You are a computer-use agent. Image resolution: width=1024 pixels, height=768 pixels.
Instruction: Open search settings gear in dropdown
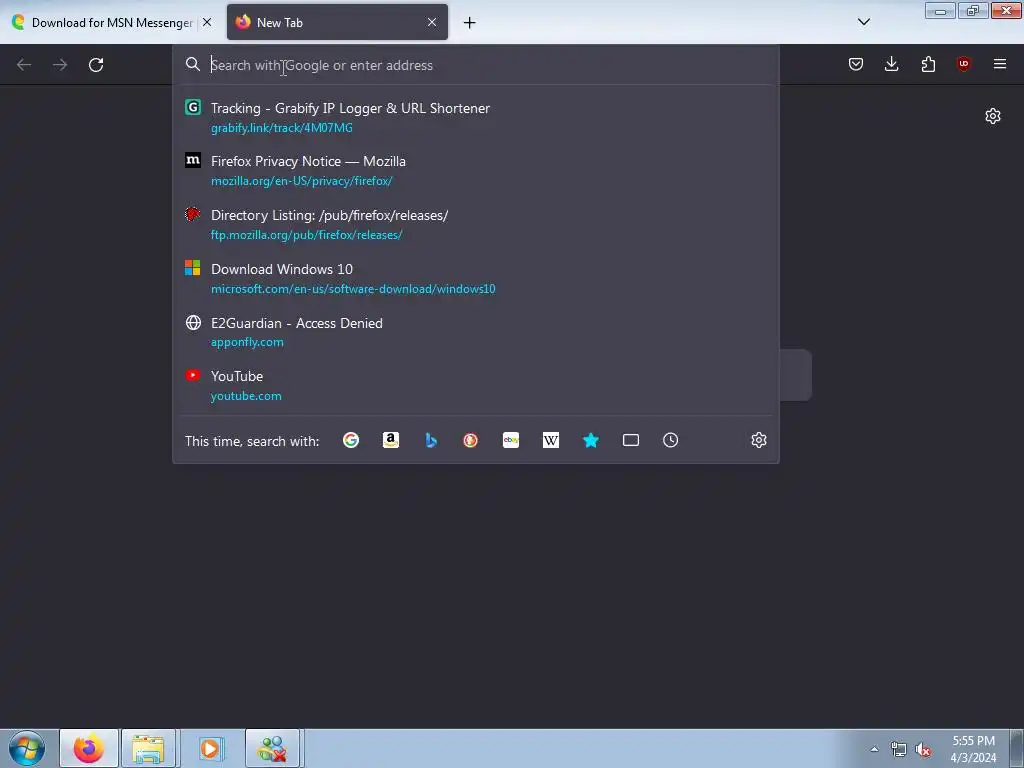758,440
